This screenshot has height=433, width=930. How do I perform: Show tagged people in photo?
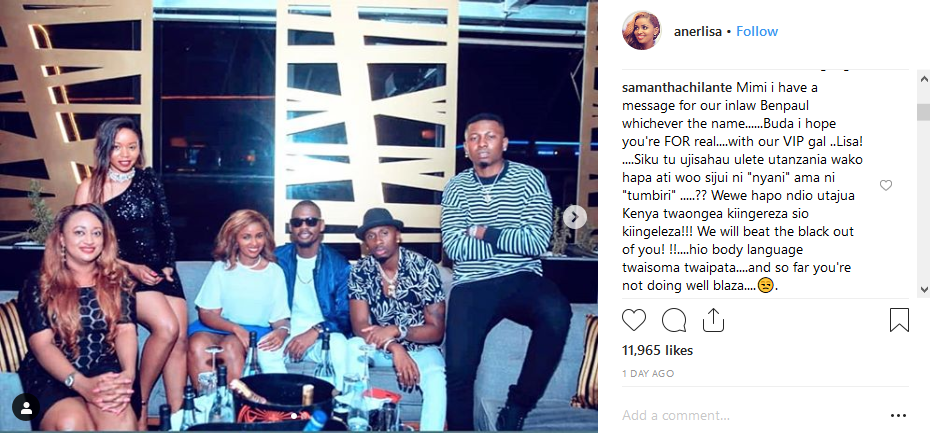[26, 407]
